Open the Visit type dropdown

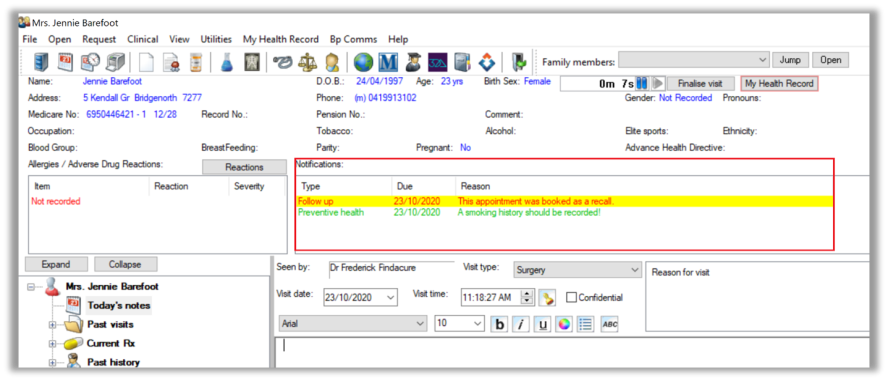(x=577, y=270)
